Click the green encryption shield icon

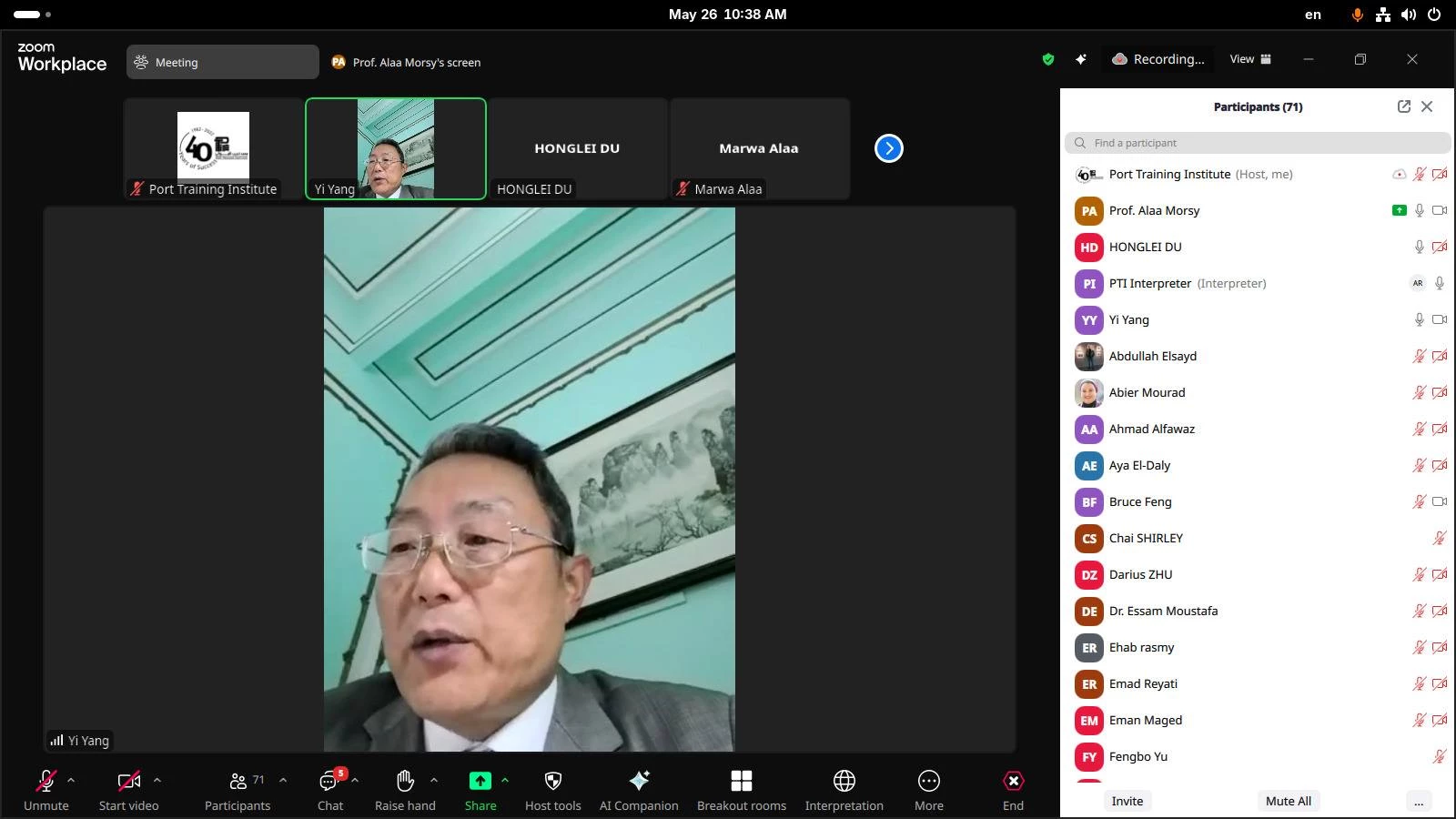(1048, 59)
